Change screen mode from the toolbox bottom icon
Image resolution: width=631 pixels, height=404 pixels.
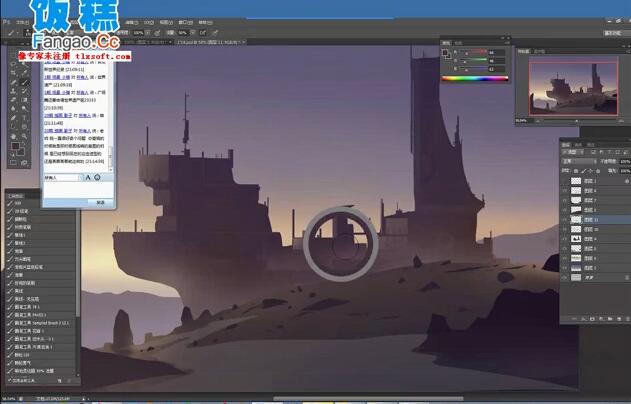24,162
